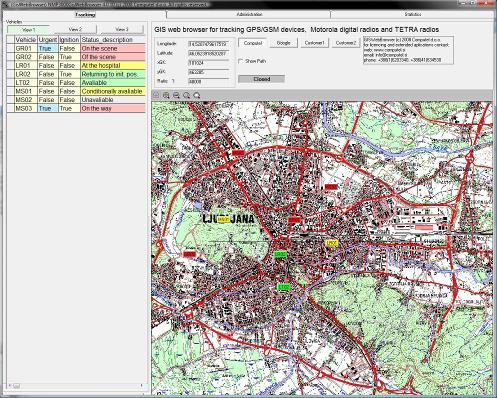This screenshot has height=398, width=497.
Task: Click the 'Conditionally available' status cell
Action: point(113,91)
